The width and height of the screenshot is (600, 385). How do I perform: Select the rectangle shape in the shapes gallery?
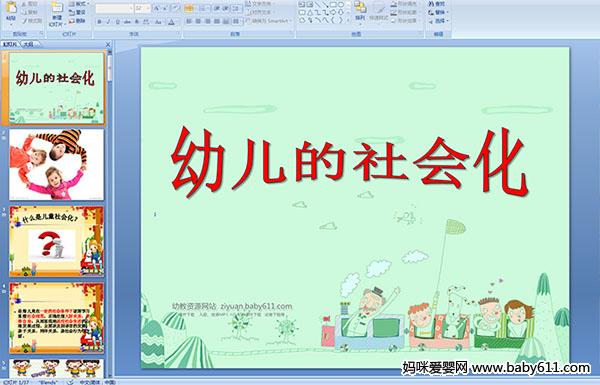tap(333, 5)
